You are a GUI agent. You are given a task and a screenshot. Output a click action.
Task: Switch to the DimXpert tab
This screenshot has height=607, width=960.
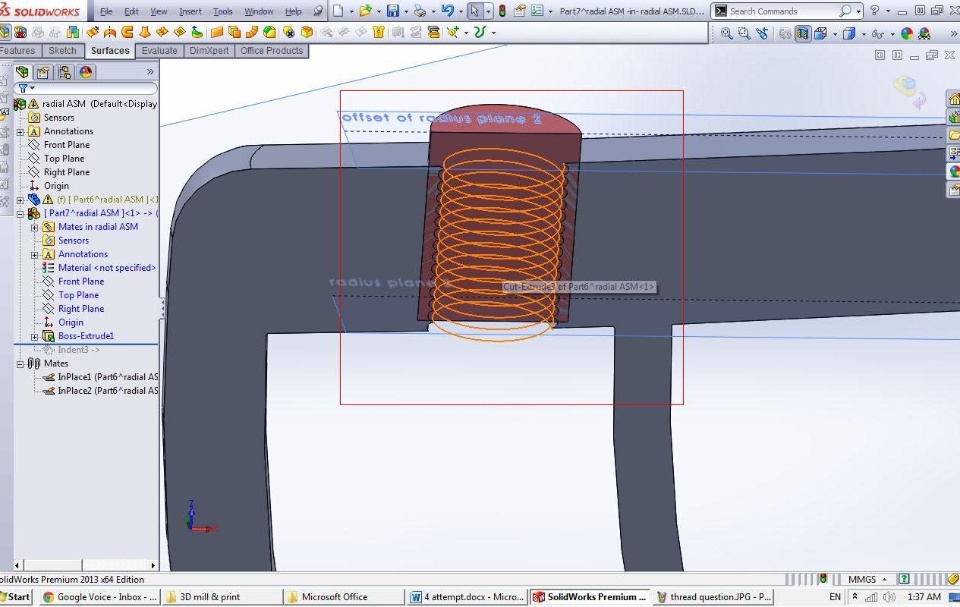tap(209, 51)
